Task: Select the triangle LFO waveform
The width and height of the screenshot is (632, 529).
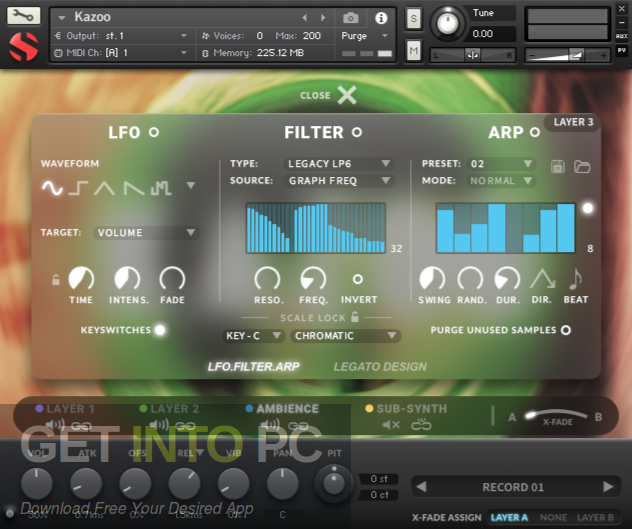Action: (x=104, y=188)
